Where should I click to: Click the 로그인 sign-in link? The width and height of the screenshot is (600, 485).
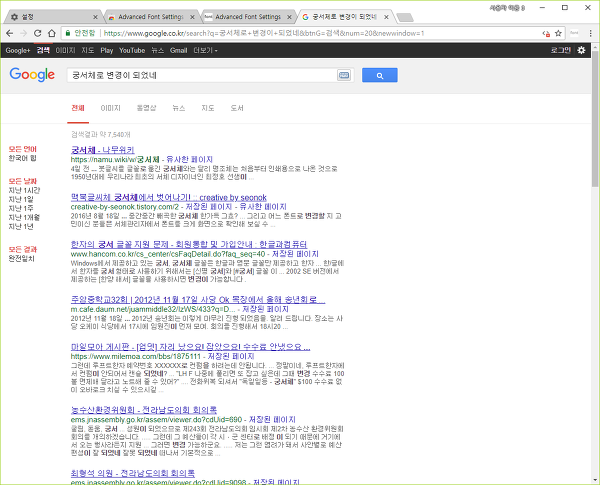pyautogui.click(x=561, y=50)
